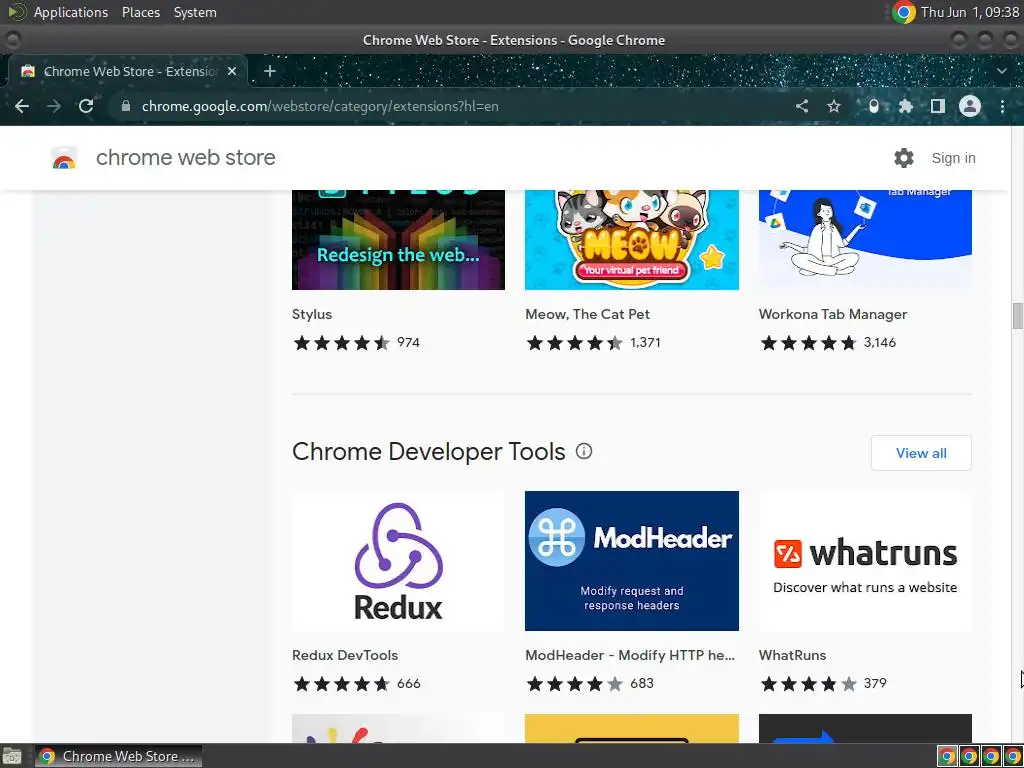
Task: Open a new tab with the plus button
Action: [270, 71]
